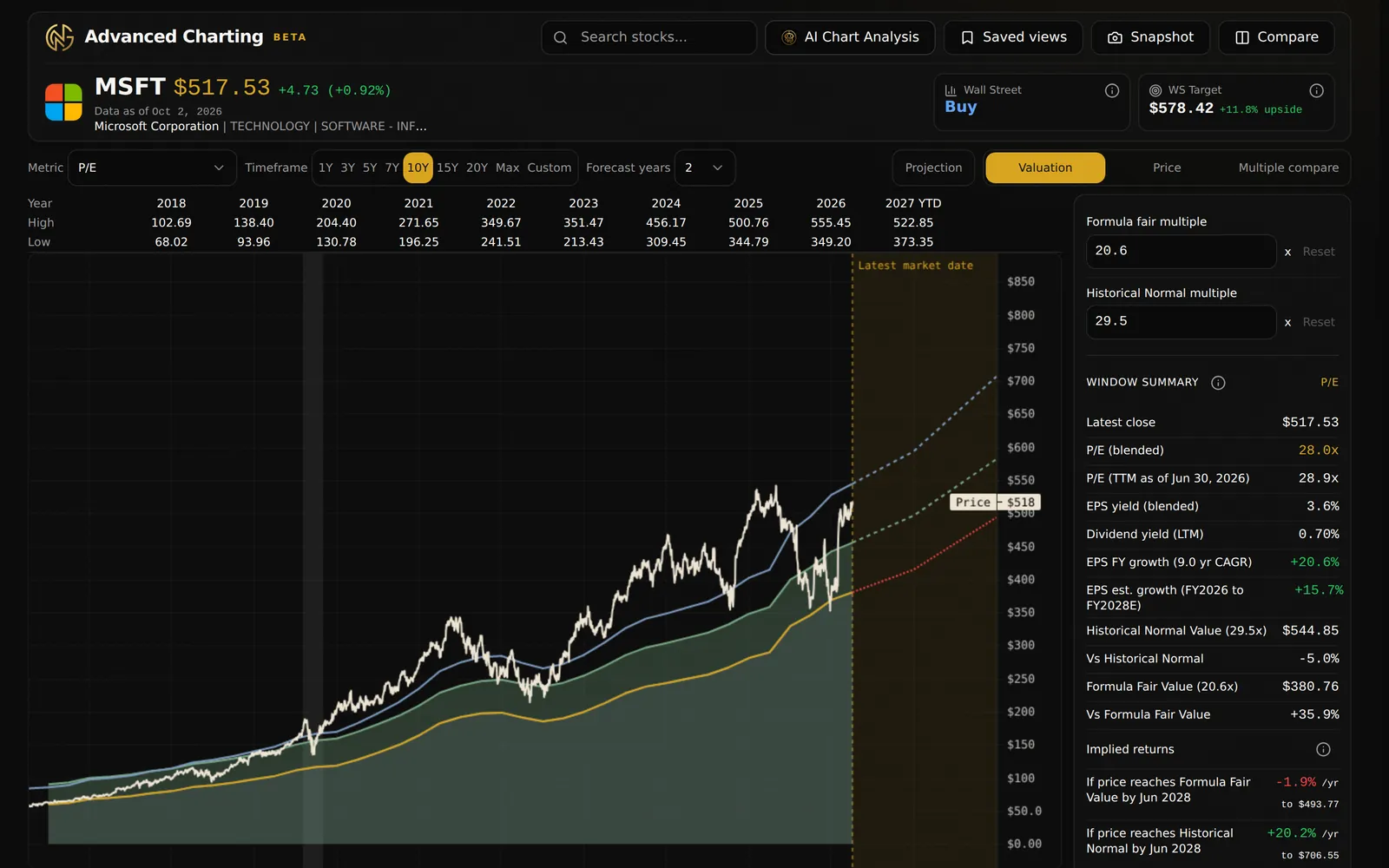Click the WS Target bullseye icon
The width and height of the screenshot is (1389, 868).
point(1155,90)
